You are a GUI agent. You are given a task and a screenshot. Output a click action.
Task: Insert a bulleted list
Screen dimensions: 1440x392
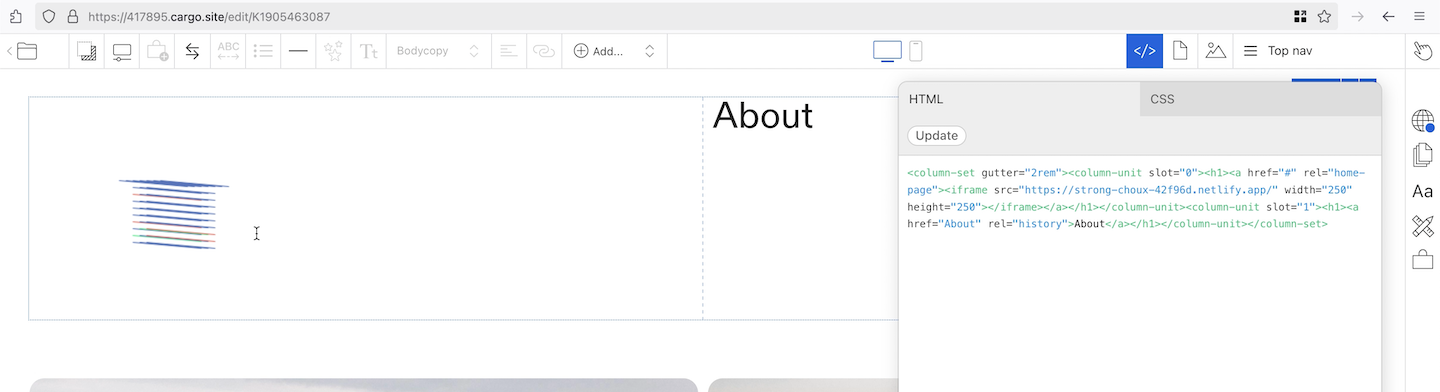[x=263, y=51]
